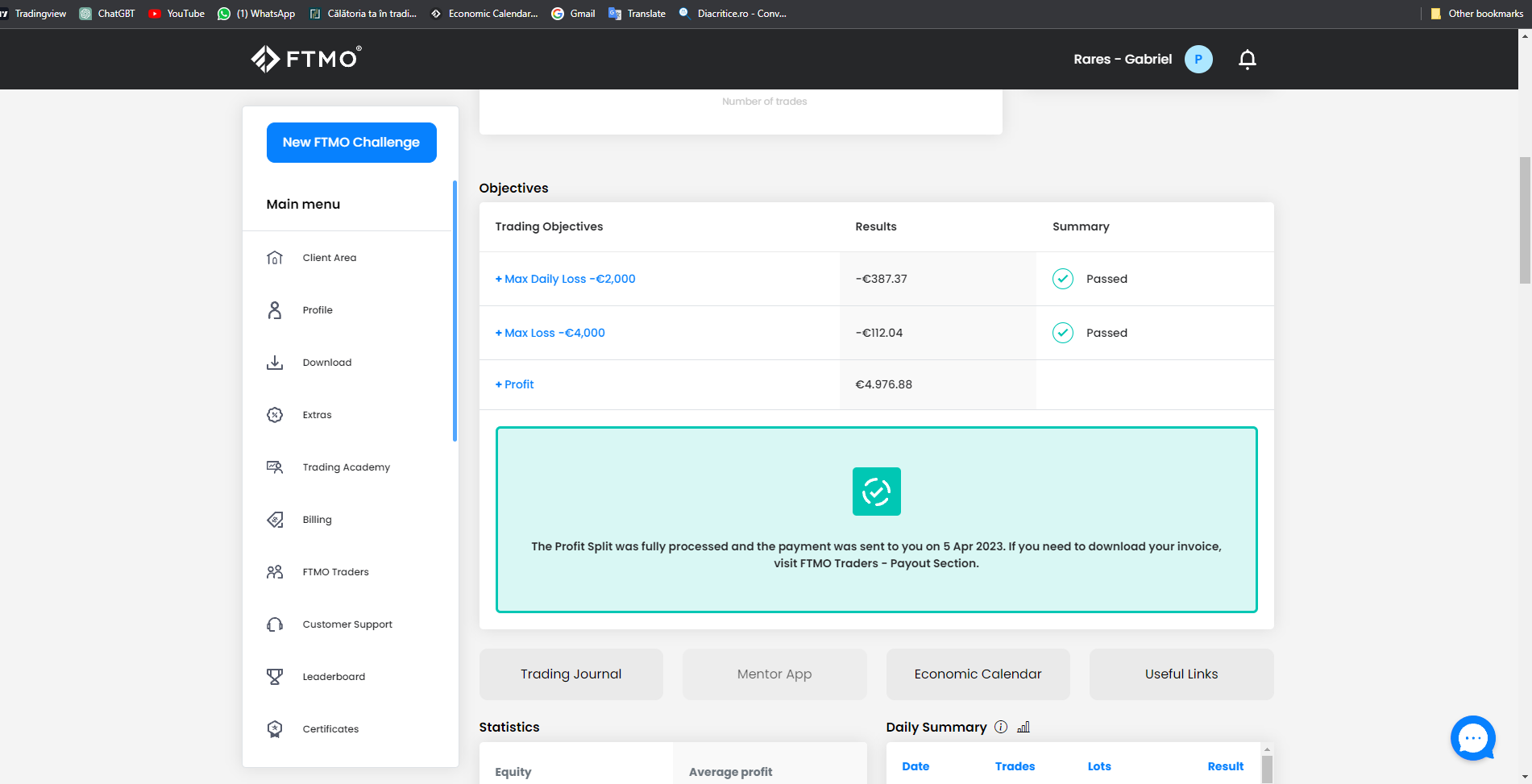1532x784 pixels.
Task: Click the FTMO logo in header
Action: 306,59
